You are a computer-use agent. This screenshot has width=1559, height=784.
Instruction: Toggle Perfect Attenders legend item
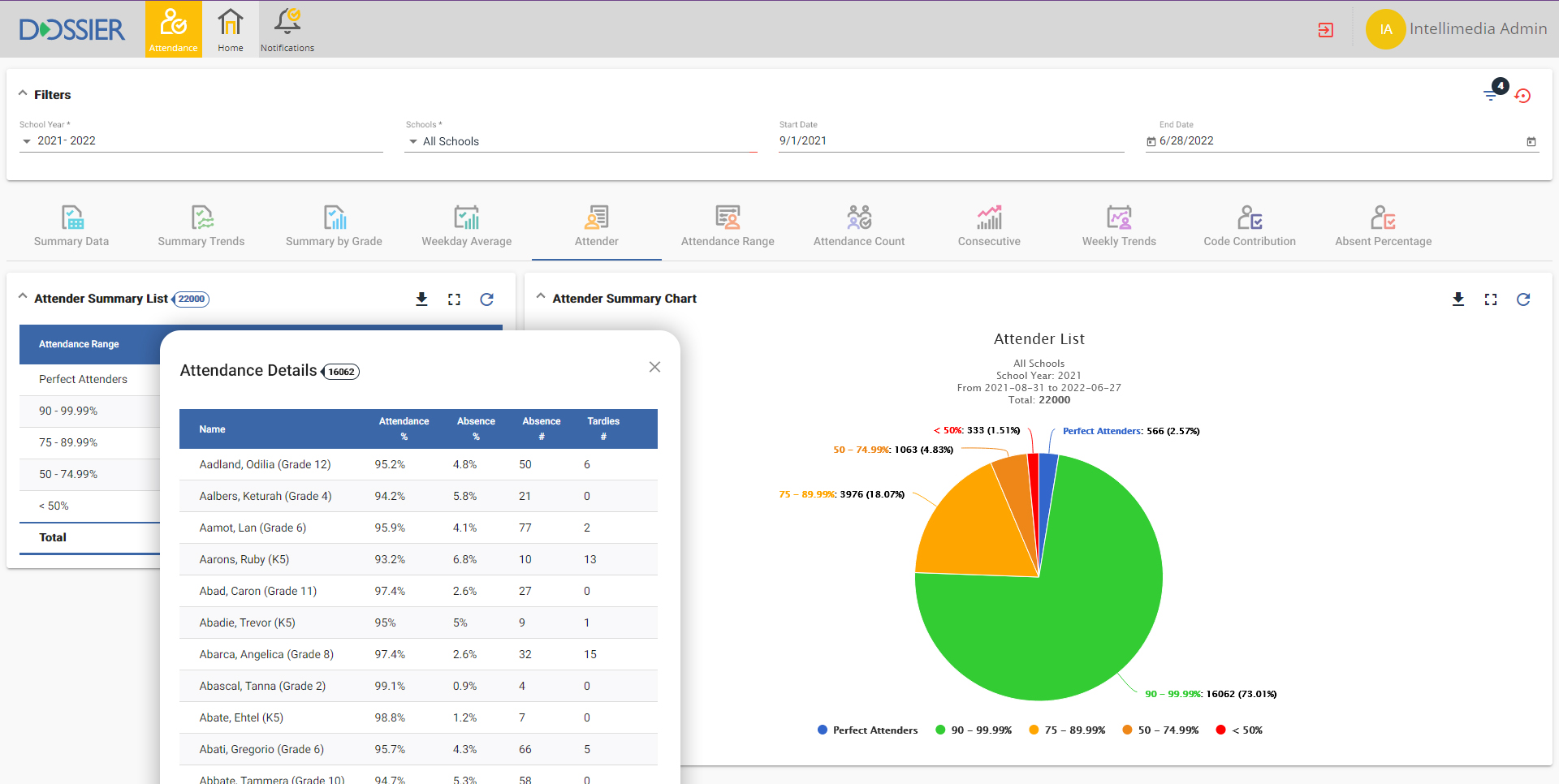[867, 730]
